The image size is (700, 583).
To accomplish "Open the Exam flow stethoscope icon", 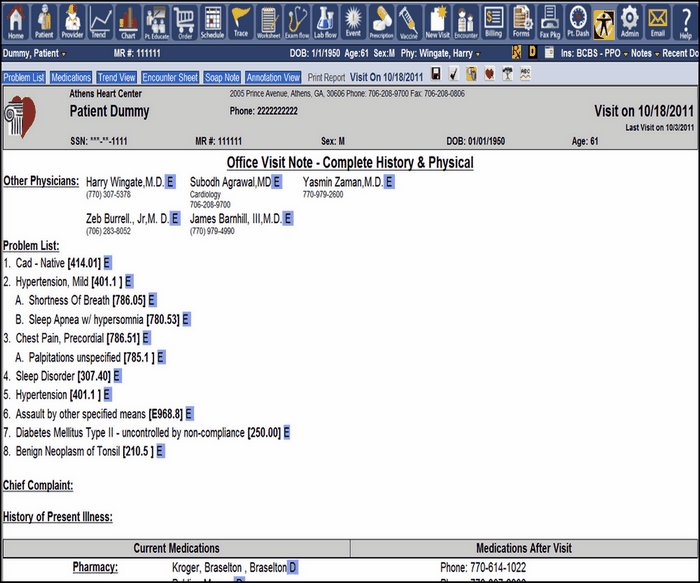I will [x=297, y=21].
